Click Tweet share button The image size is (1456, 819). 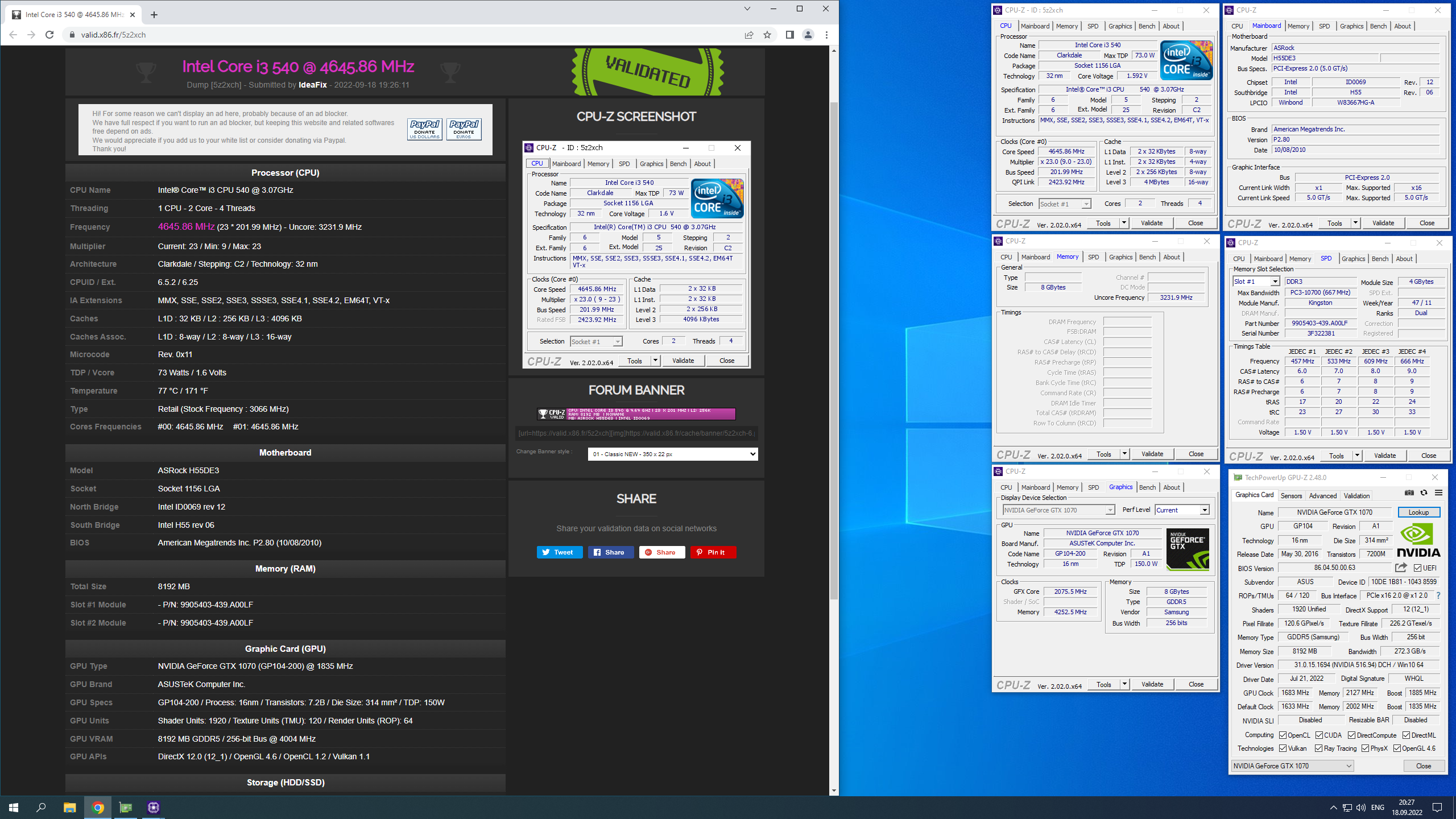click(x=560, y=552)
